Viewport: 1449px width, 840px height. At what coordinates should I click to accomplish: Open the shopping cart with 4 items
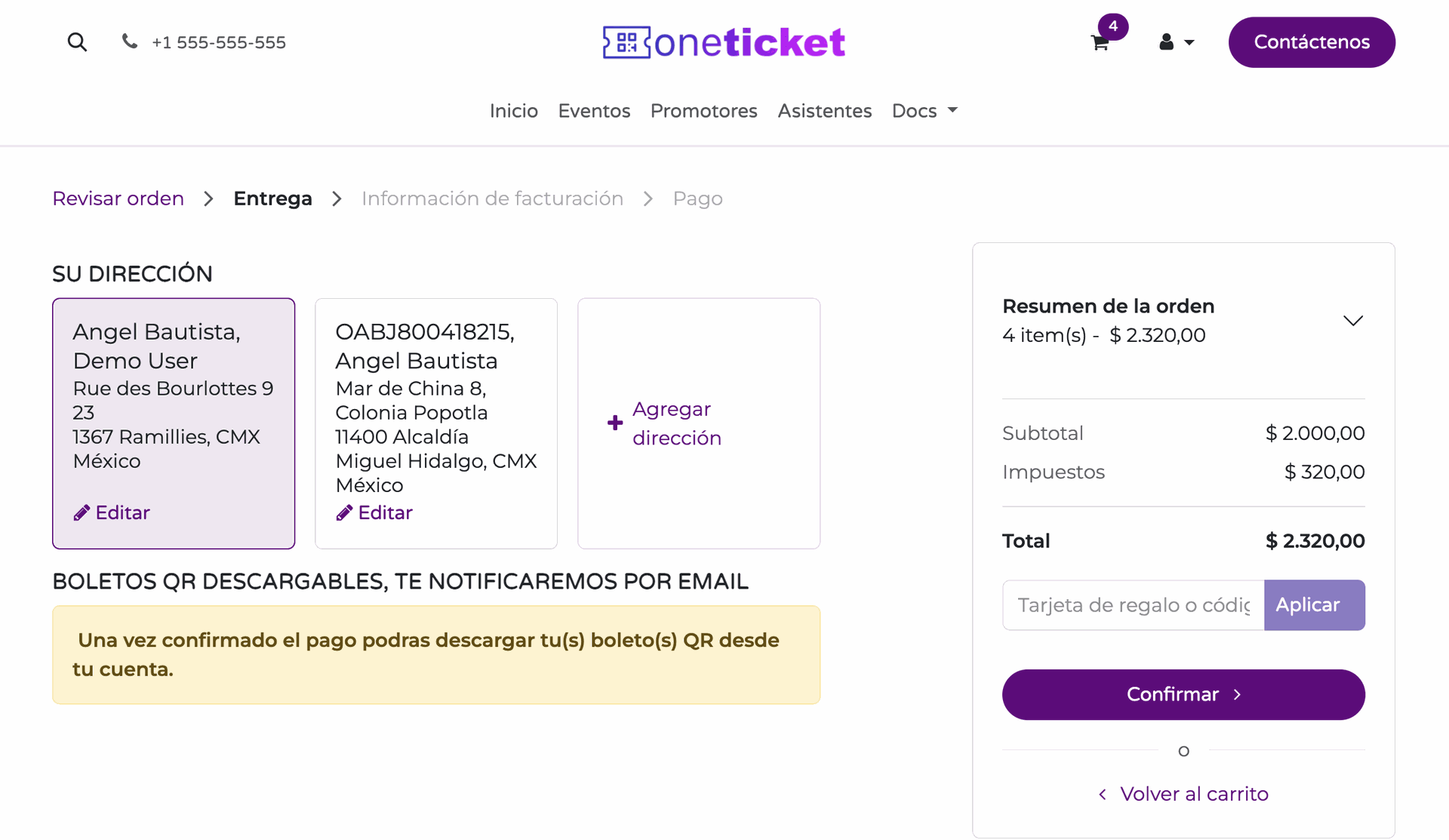tap(1100, 43)
